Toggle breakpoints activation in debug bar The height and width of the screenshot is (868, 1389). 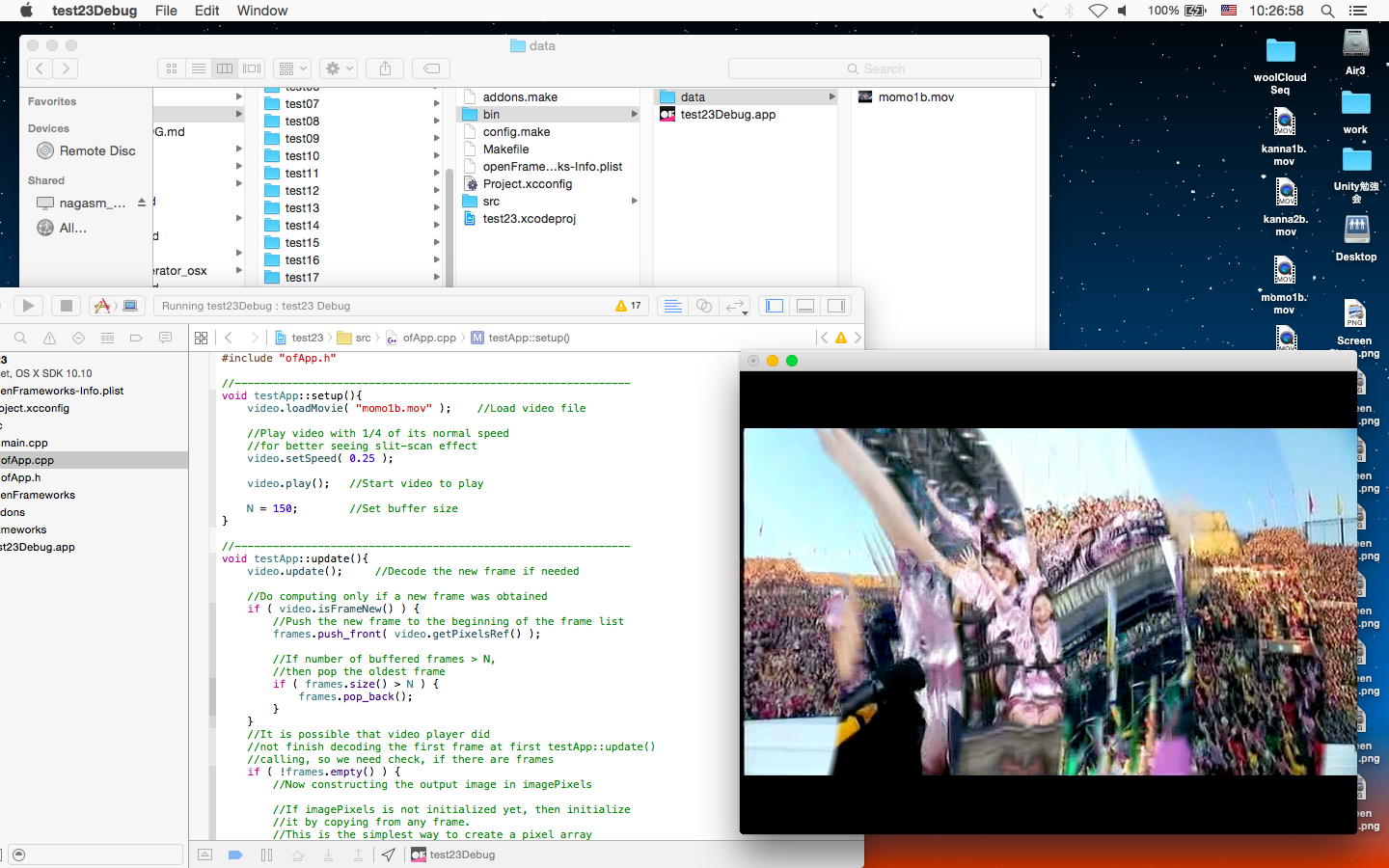[x=234, y=854]
